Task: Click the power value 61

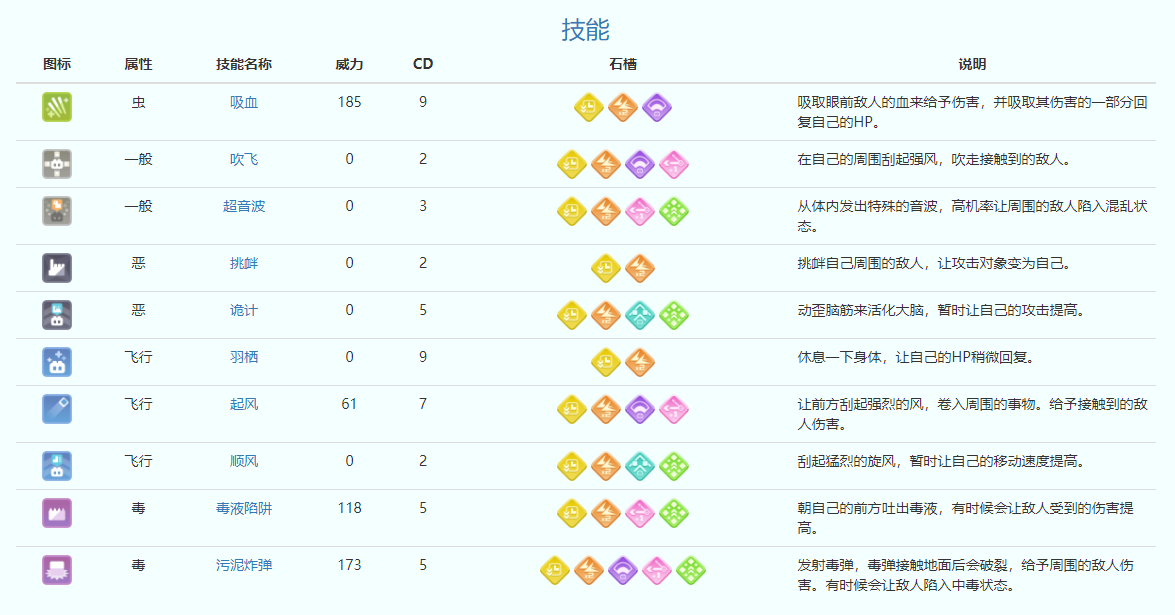Action: point(349,405)
